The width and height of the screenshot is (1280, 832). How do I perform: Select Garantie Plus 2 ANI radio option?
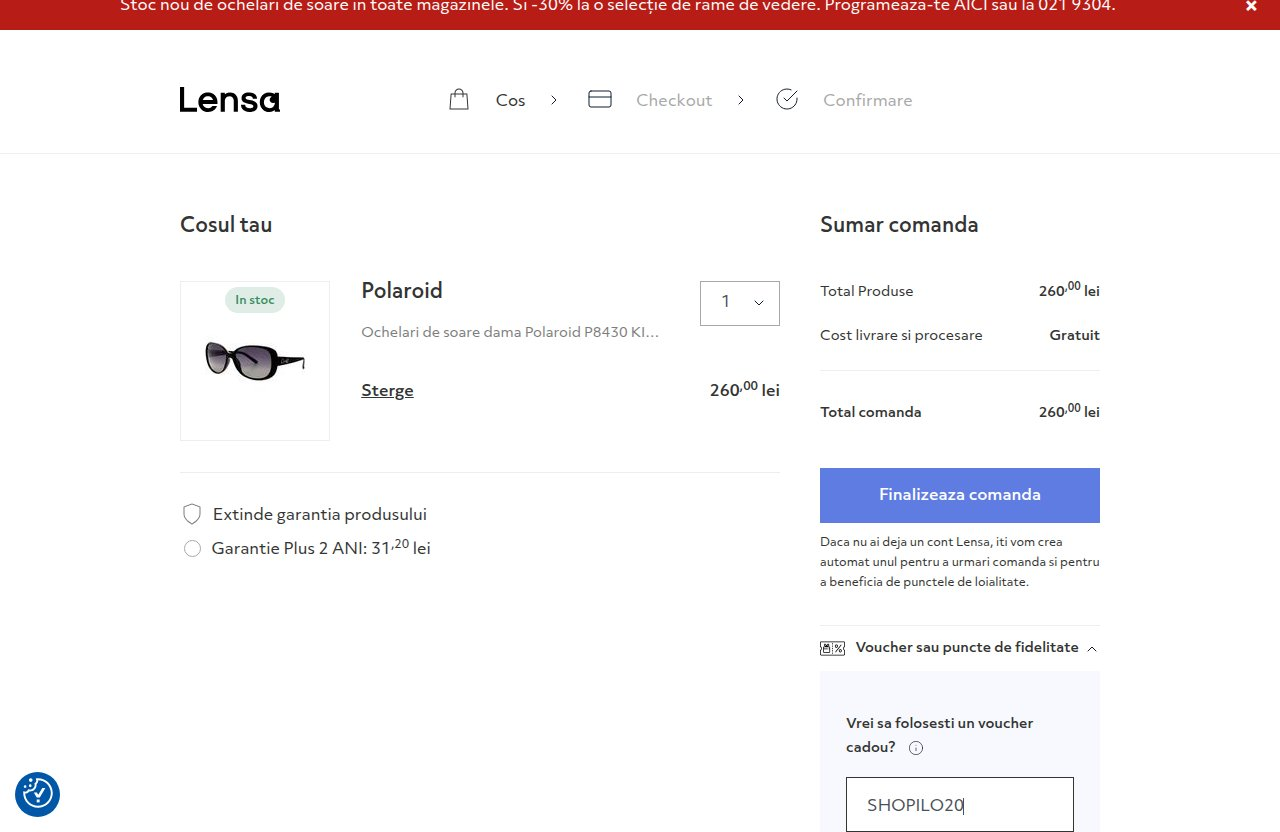[193, 548]
